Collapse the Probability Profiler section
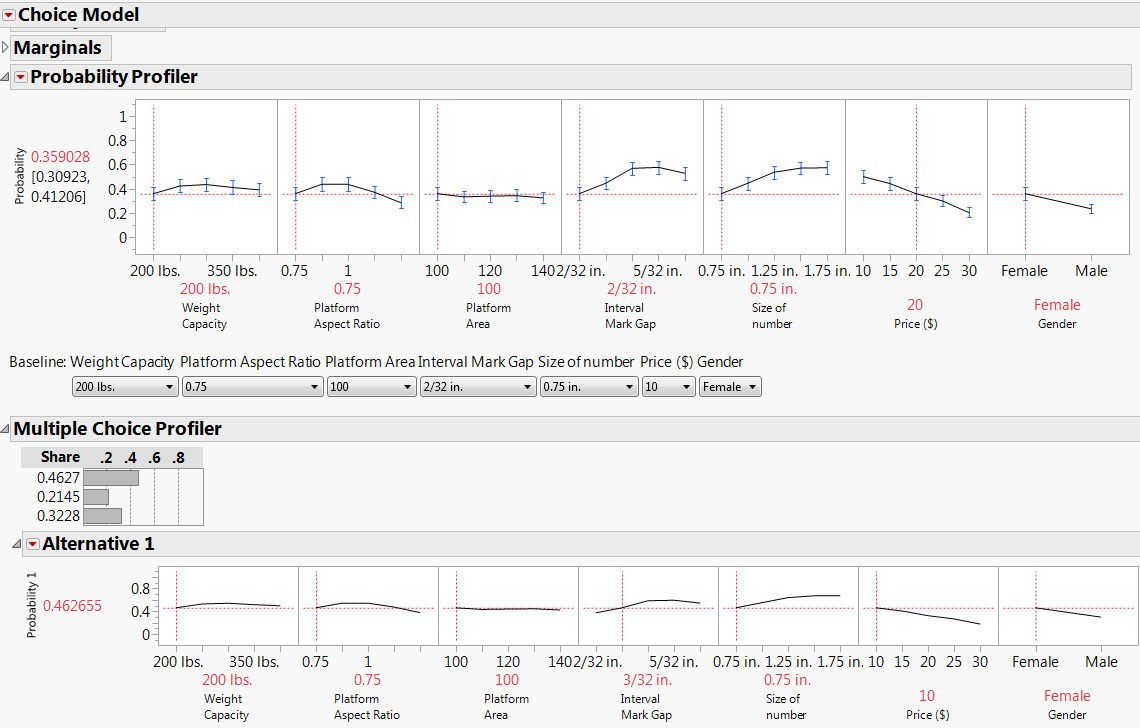Screen dimensions: 1140x728 (5, 77)
